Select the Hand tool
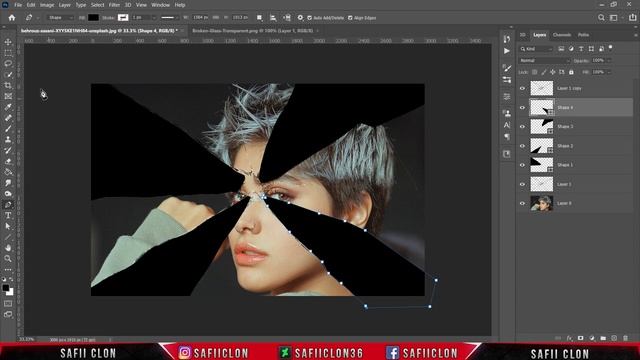 pyautogui.click(x=8, y=248)
